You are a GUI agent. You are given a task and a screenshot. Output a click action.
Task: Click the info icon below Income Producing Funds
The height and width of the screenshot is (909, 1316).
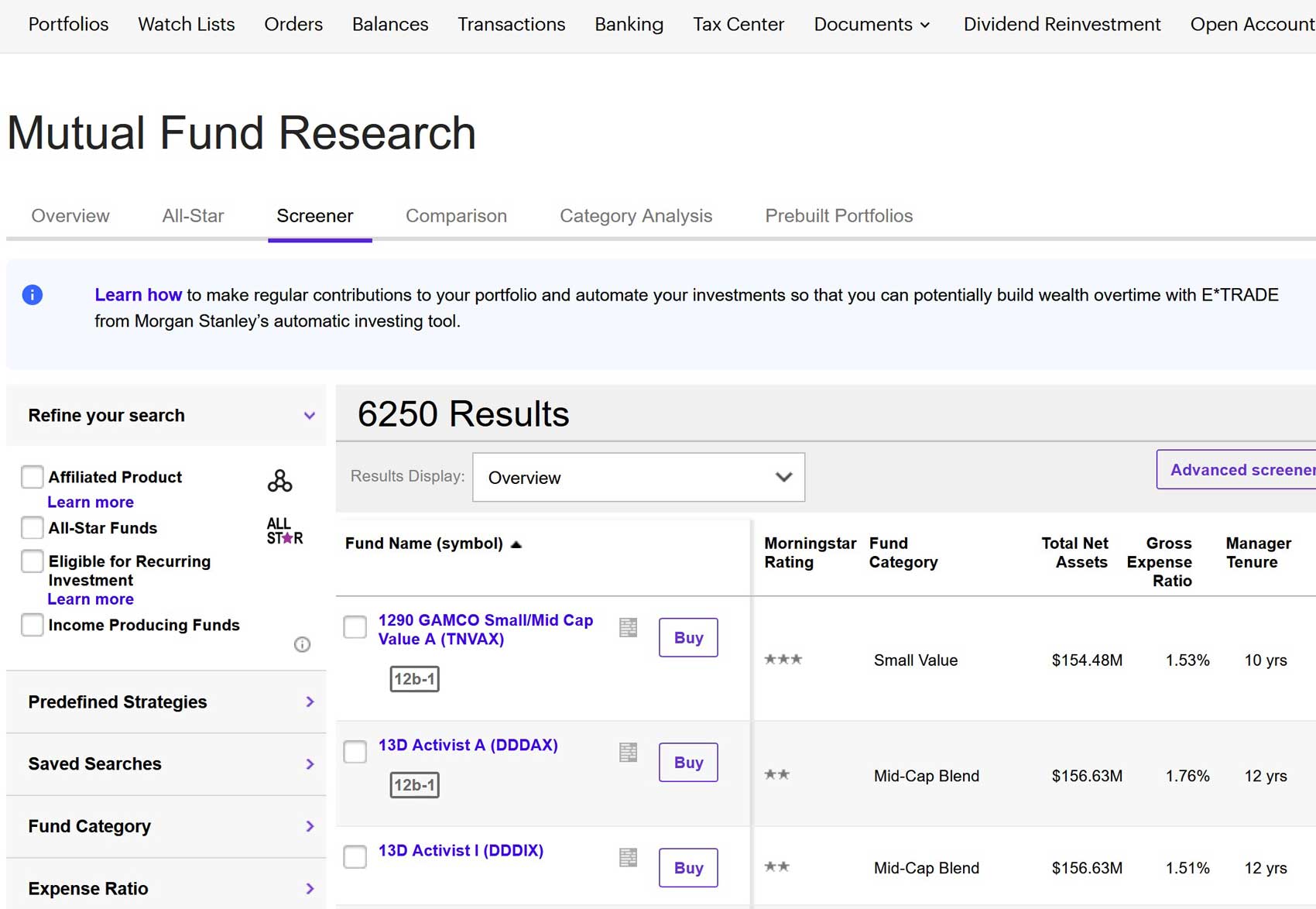click(x=302, y=644)
